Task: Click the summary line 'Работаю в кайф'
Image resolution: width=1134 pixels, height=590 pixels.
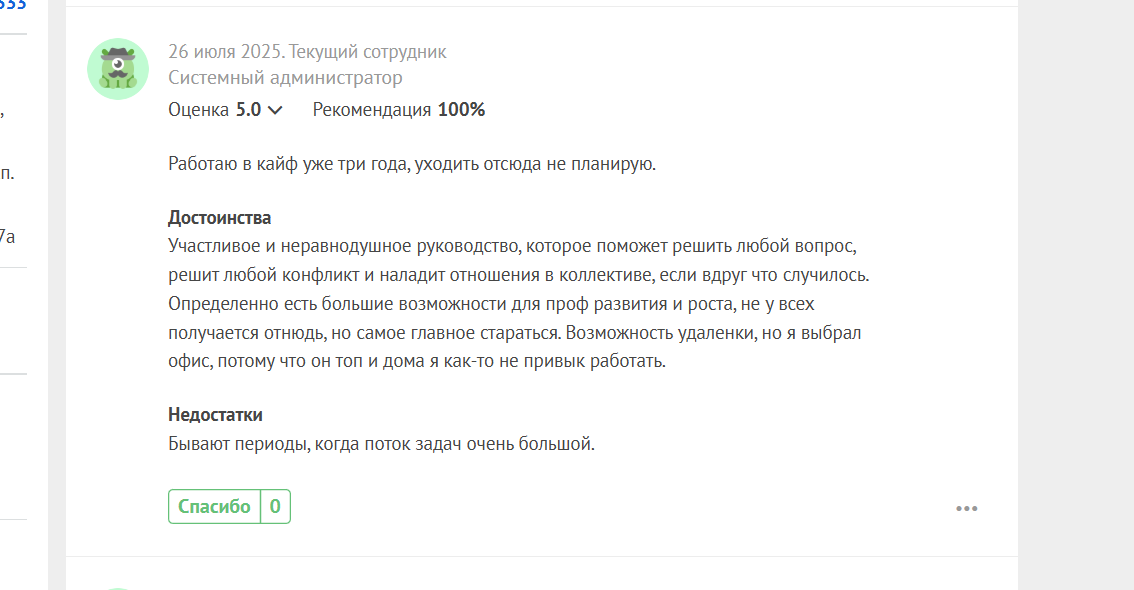Action: click(x=412, y=164)
